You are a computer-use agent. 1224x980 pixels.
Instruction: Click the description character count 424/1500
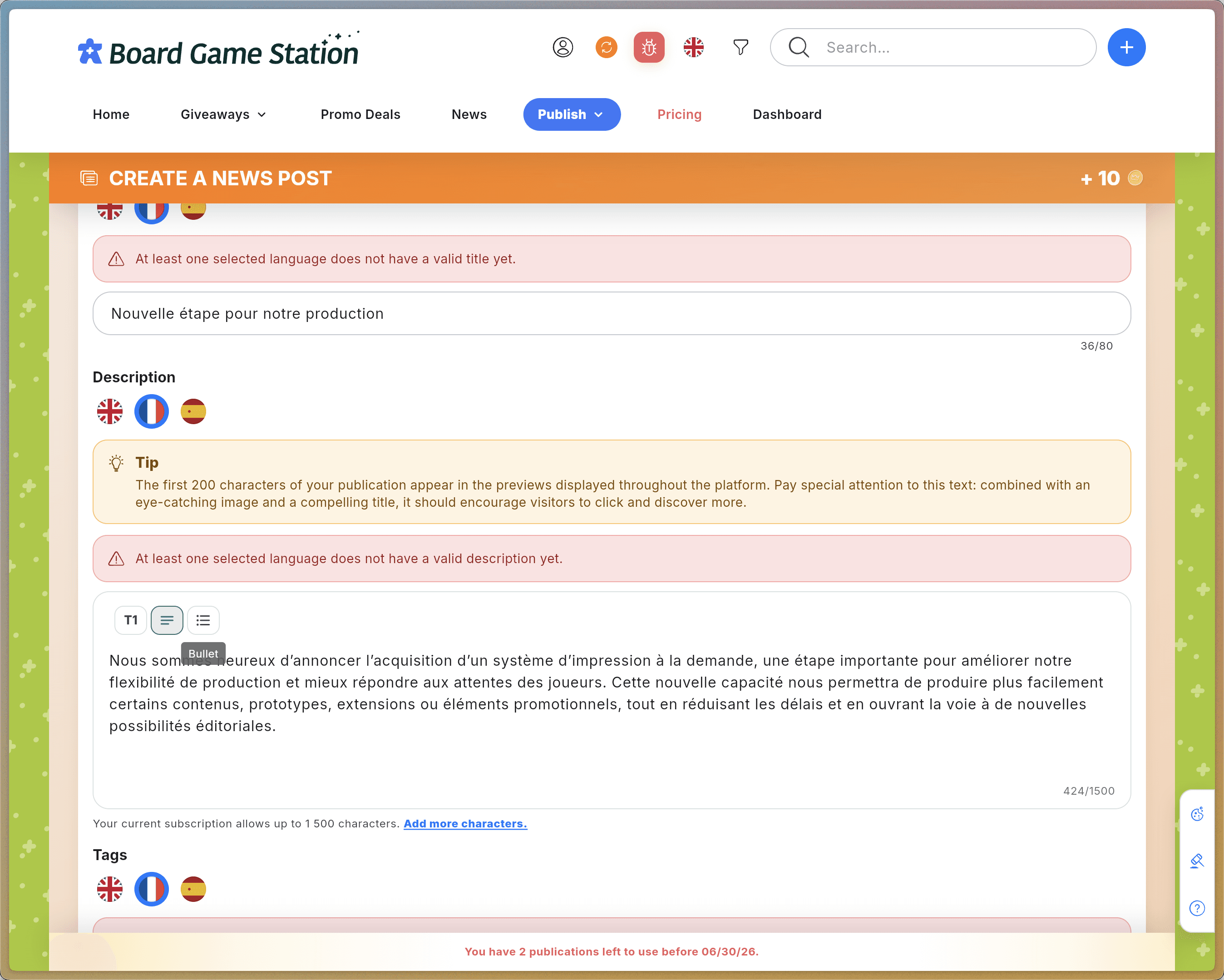1088,791
